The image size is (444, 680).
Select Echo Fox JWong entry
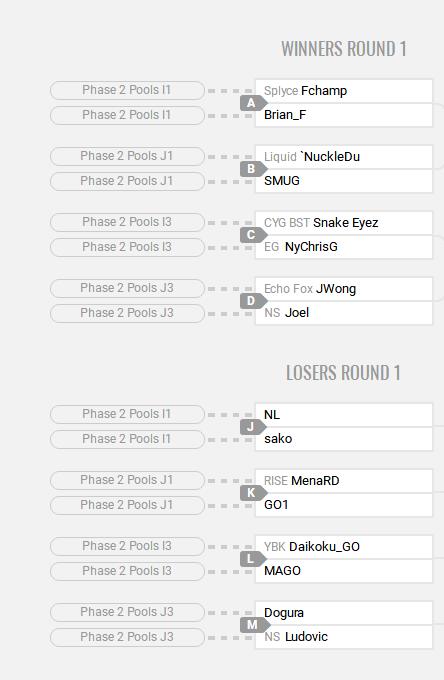[344, 289]
